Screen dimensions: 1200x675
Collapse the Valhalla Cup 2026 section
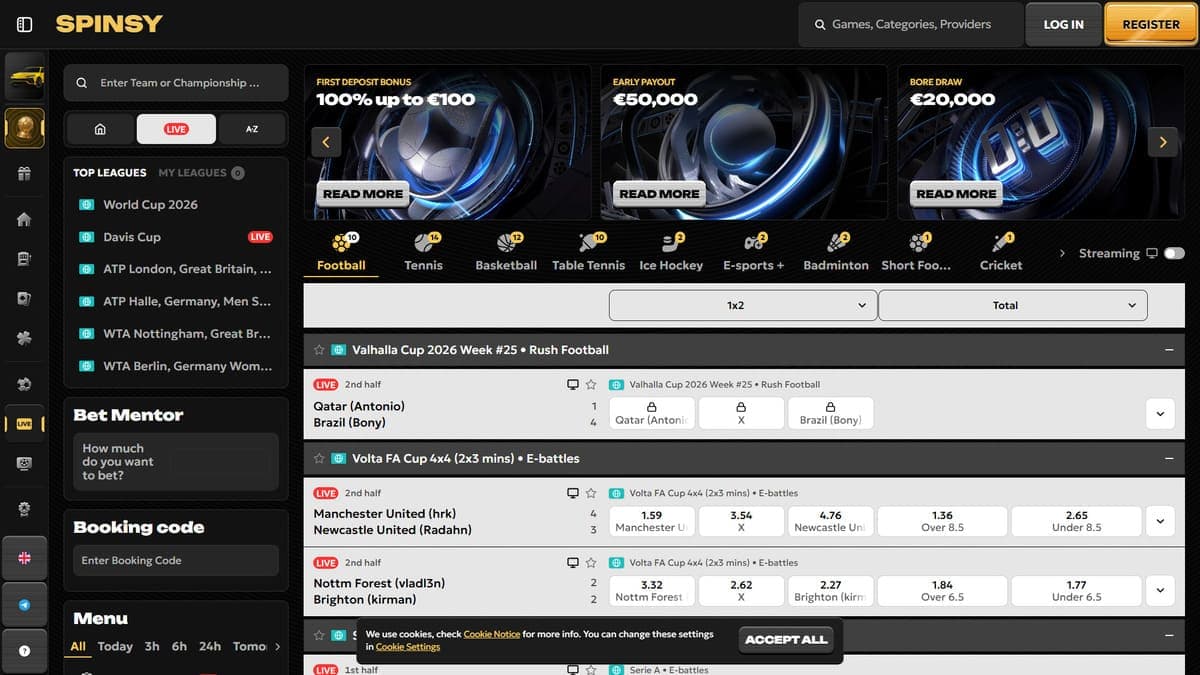click(x=1169, y=350)
